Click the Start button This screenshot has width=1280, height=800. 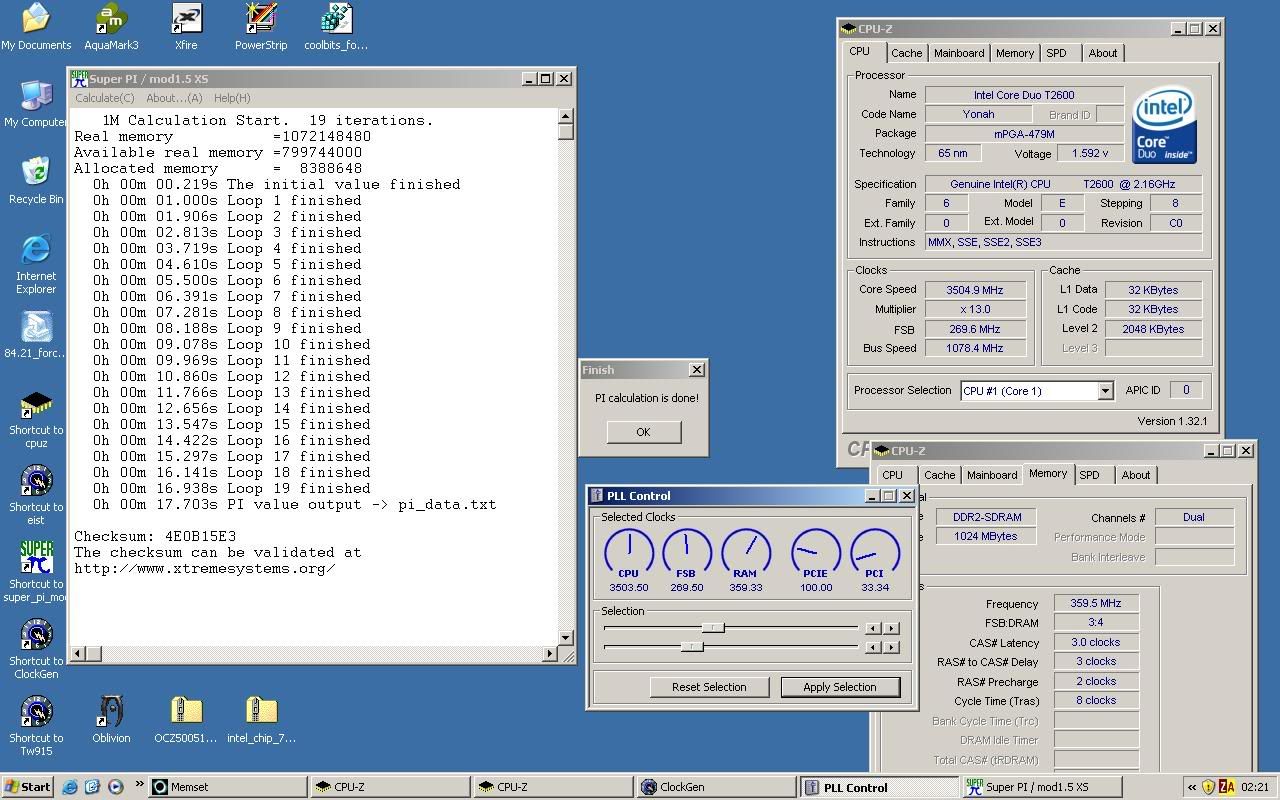(27, 787)
